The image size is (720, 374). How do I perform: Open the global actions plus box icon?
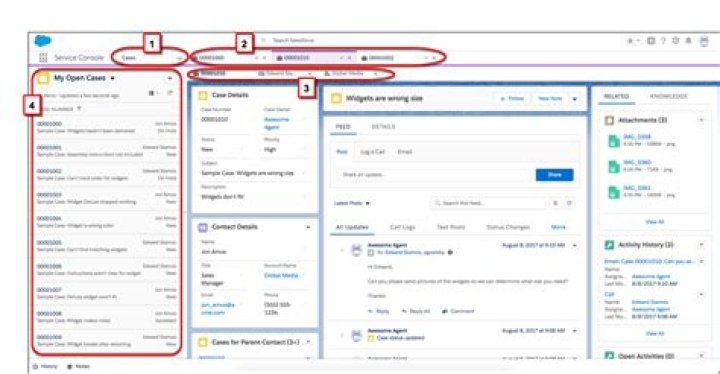click(x=651, y=41)
